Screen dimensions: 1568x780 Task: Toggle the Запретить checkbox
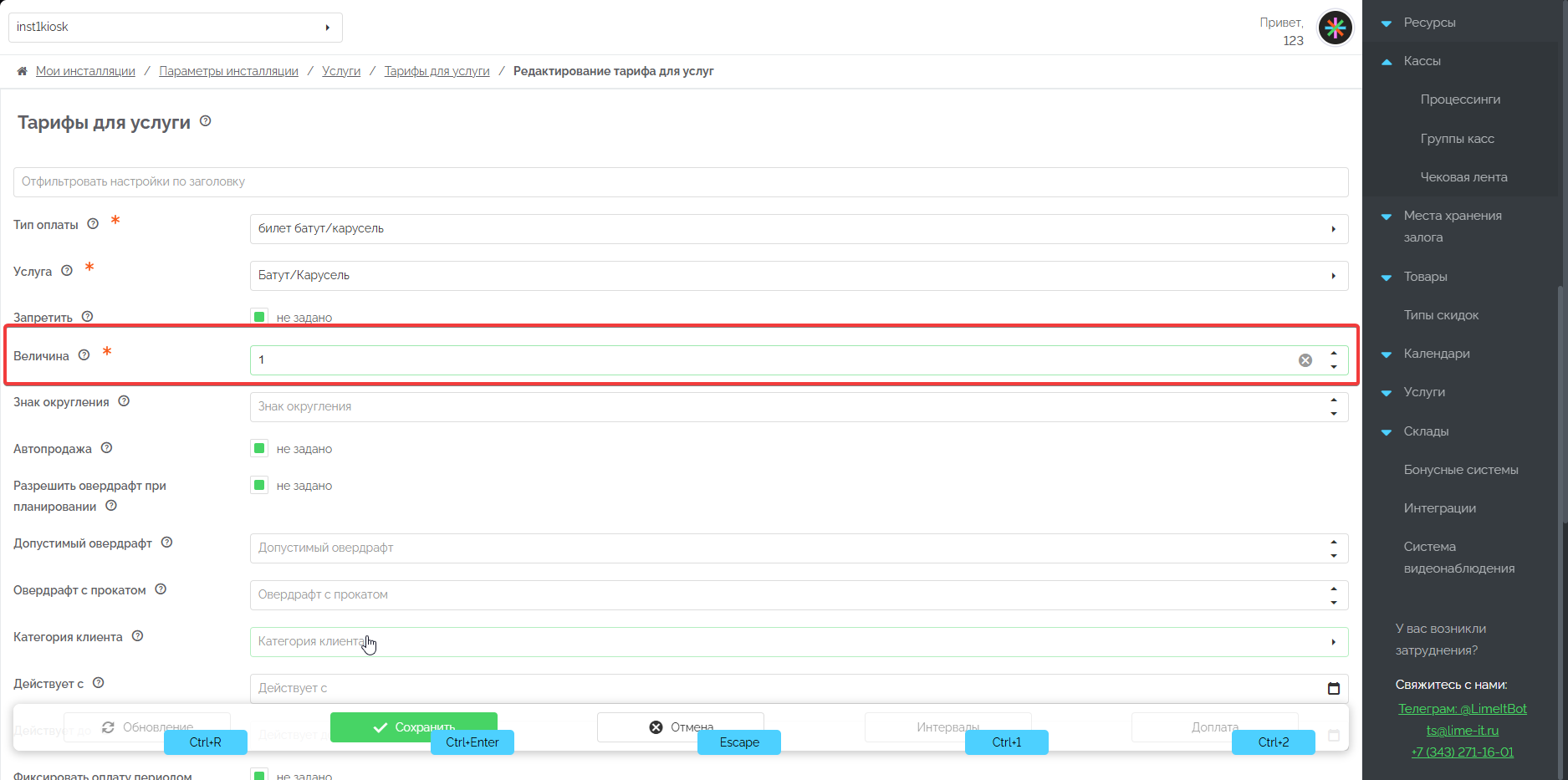pyautogui.click(x=259, y=317)
